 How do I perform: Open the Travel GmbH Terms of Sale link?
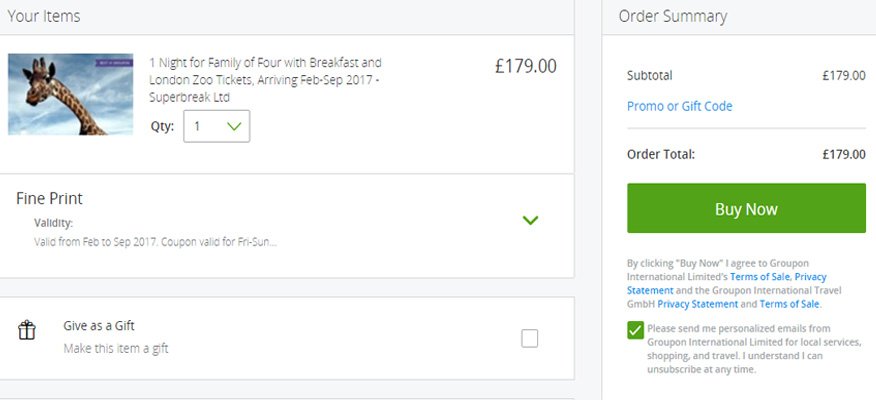click(789, 304)
